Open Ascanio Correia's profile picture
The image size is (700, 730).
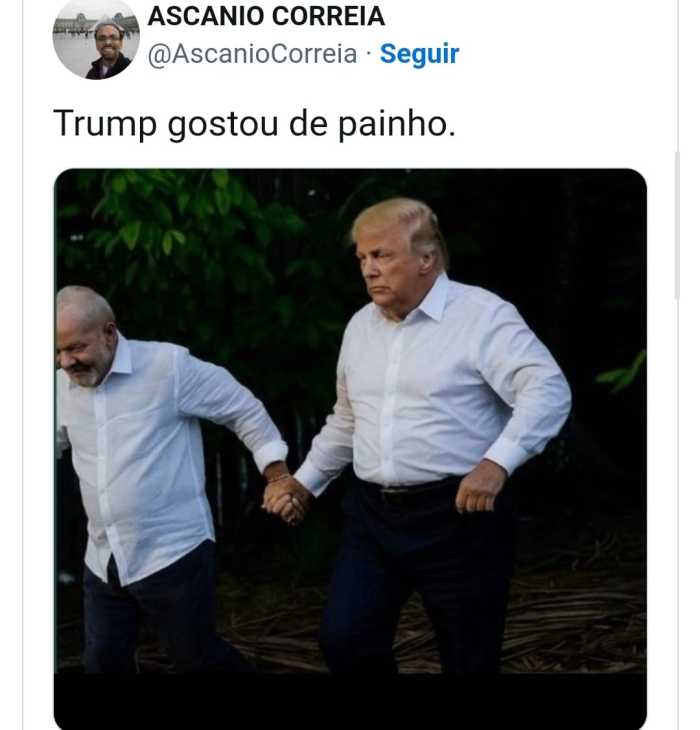[96, 40]
